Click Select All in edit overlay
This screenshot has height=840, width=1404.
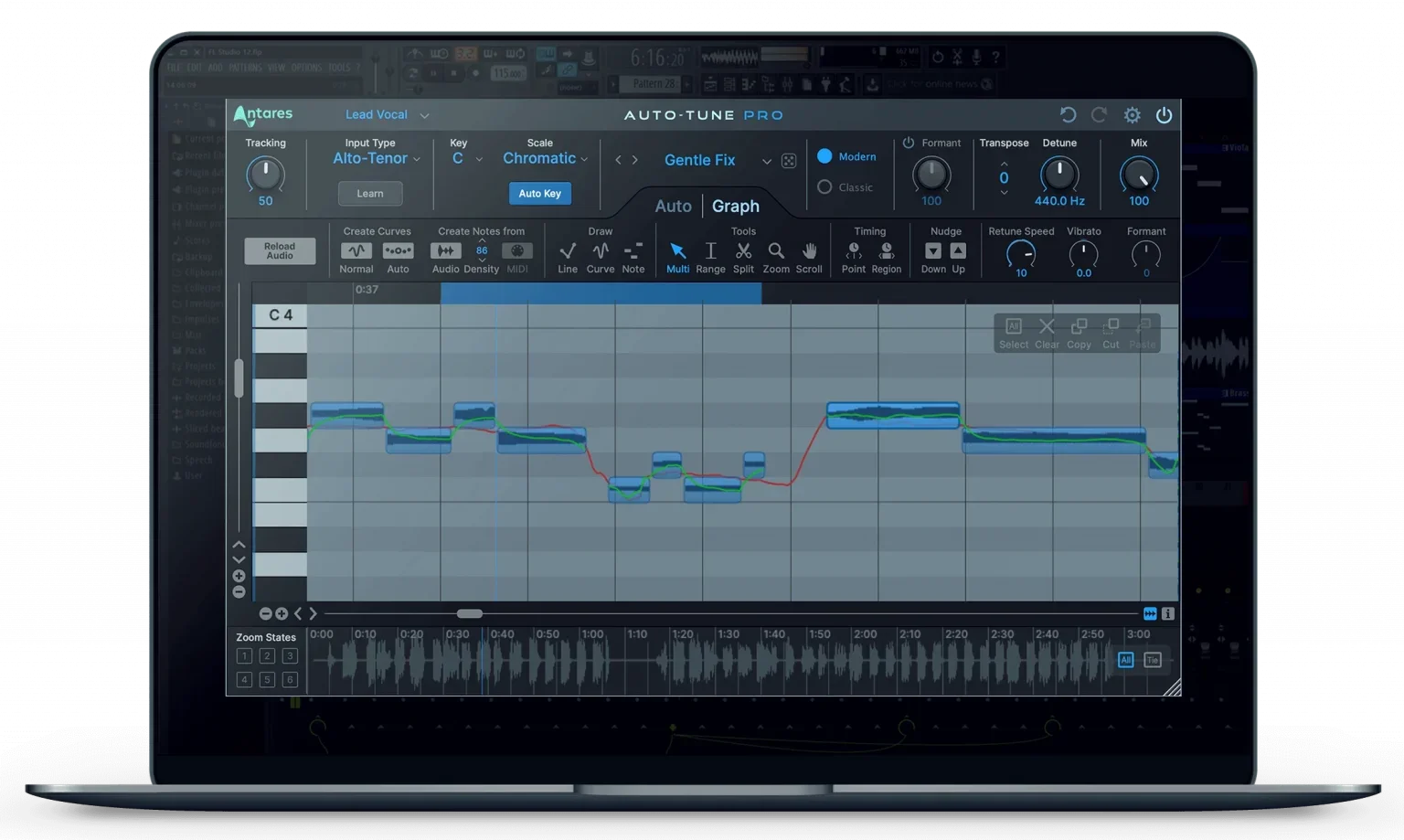coord(1014,333)
